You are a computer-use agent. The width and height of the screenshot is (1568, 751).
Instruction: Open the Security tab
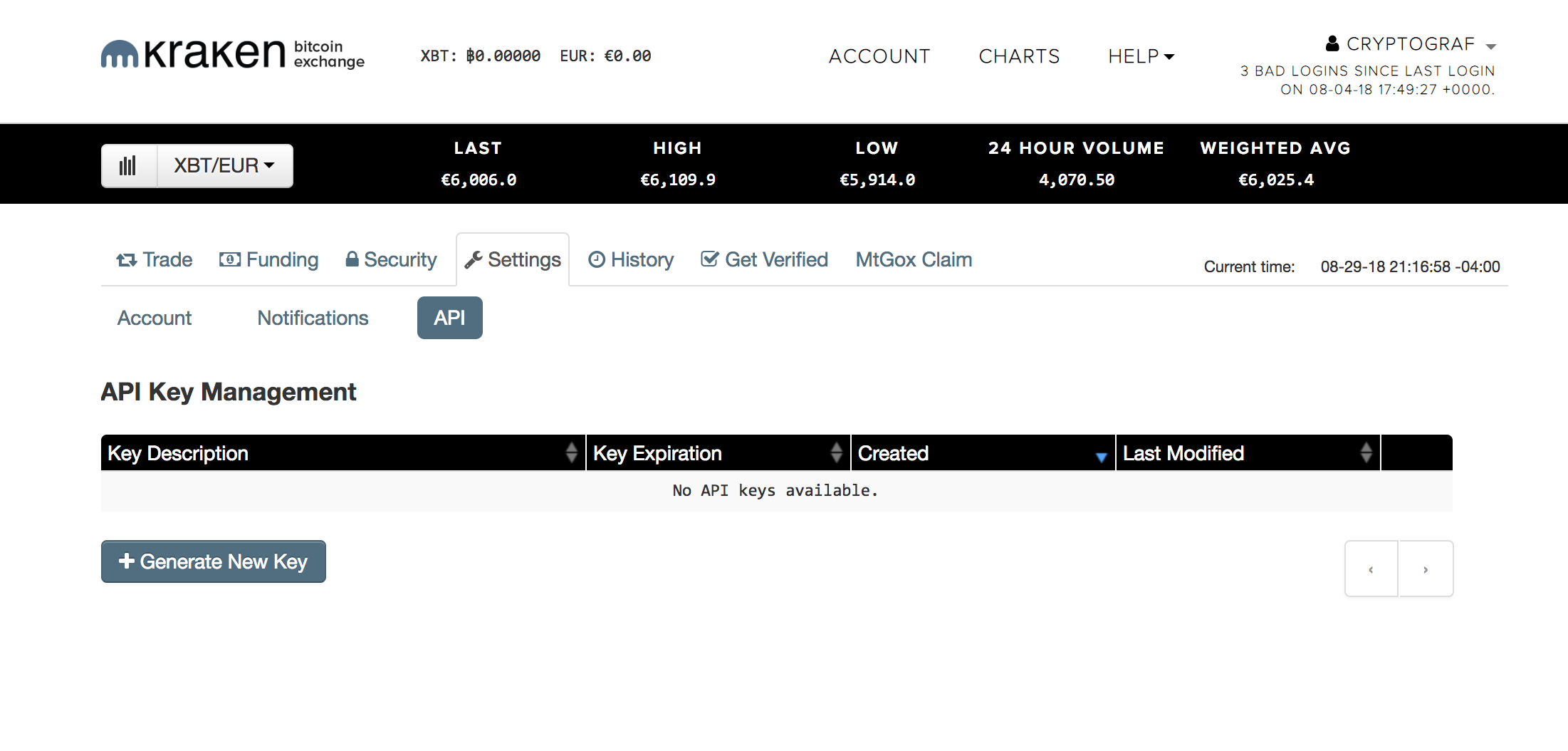391,259
